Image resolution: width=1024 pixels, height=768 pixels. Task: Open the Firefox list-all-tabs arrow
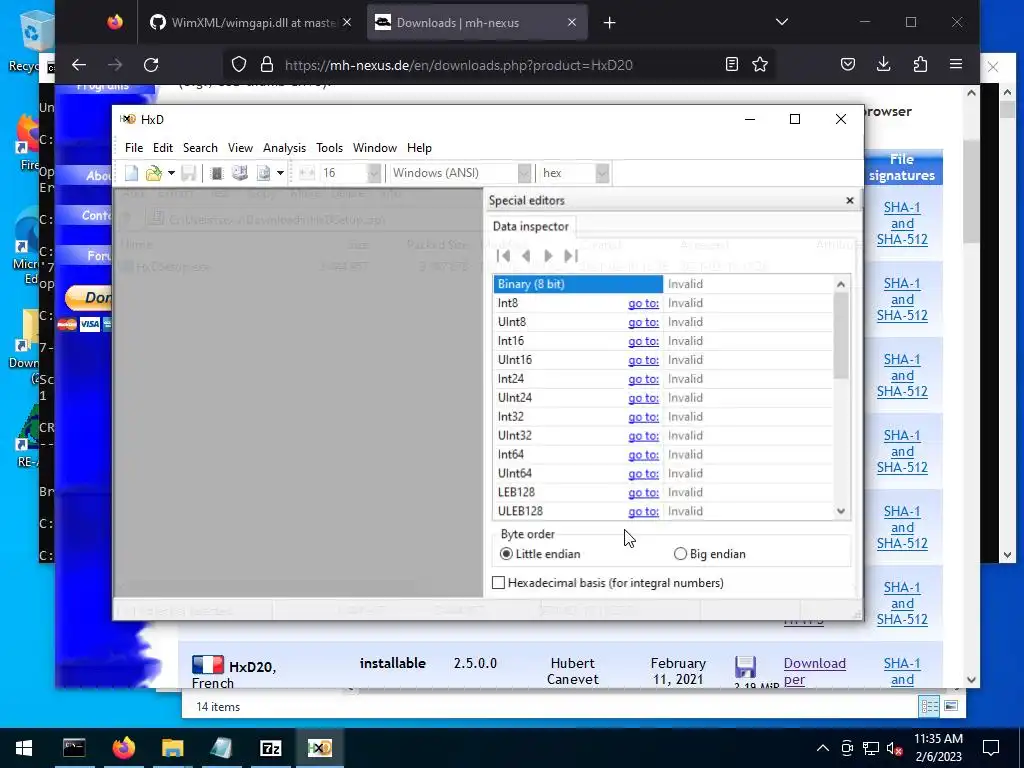pos(782,22)
